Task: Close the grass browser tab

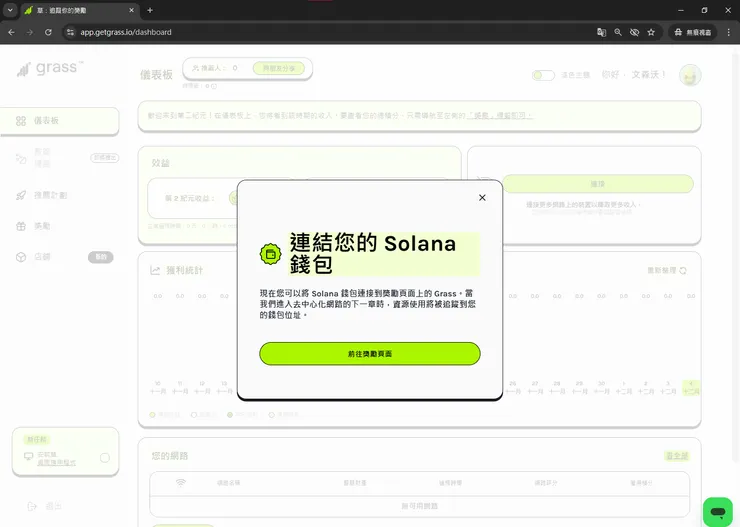Action: click(x=131, y=10)
